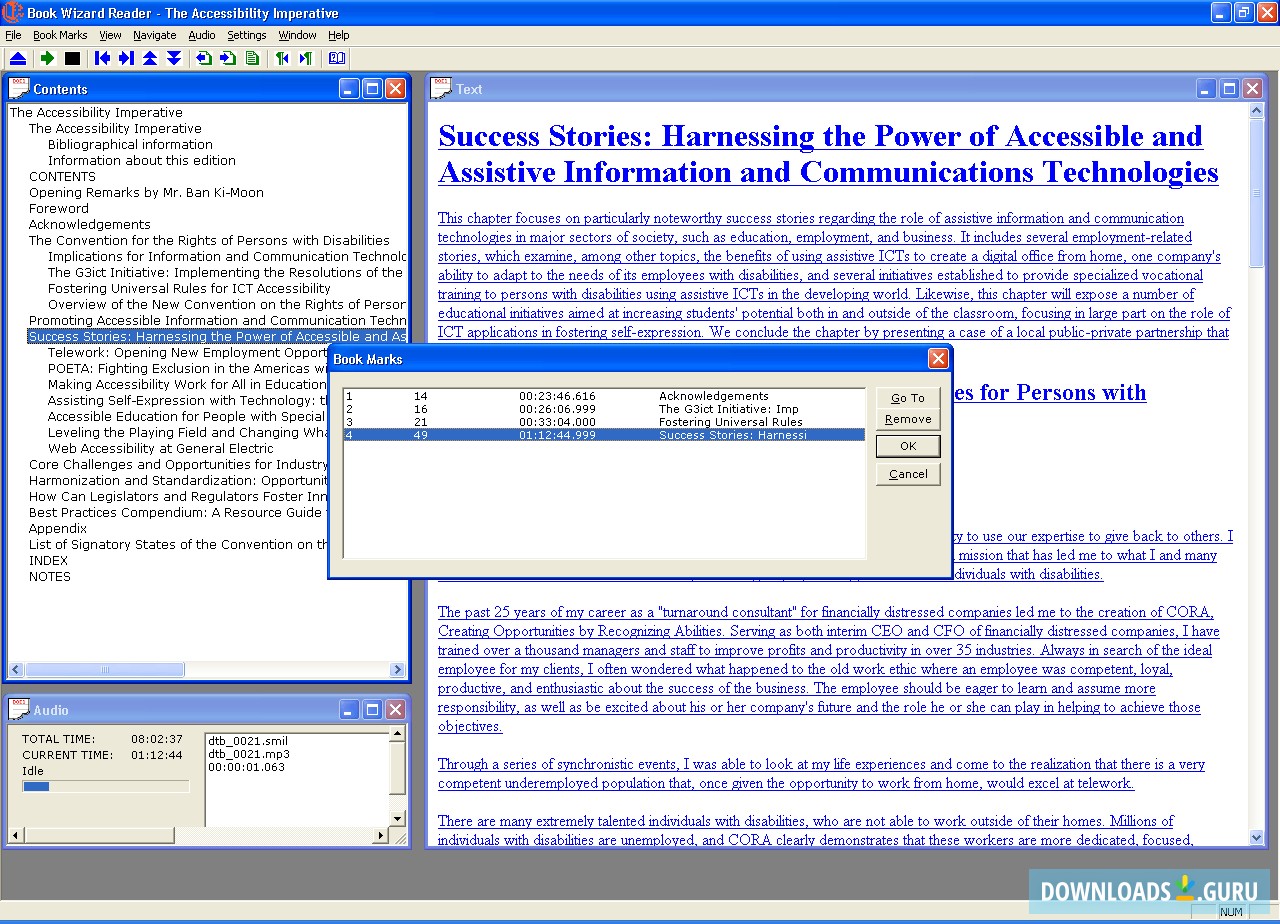The width and height of the screenshot is (1280, 924).
Task: Click Book Wizard Reader title bar app icon
Action: click(x=12, y=12)
